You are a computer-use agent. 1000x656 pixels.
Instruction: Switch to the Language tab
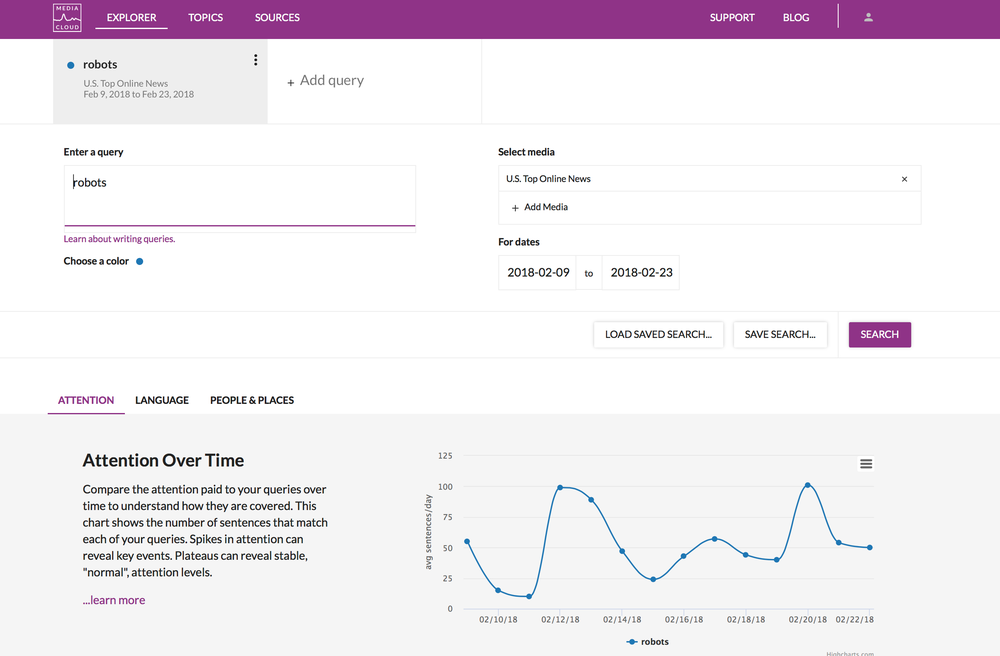(x=162, y=400)
